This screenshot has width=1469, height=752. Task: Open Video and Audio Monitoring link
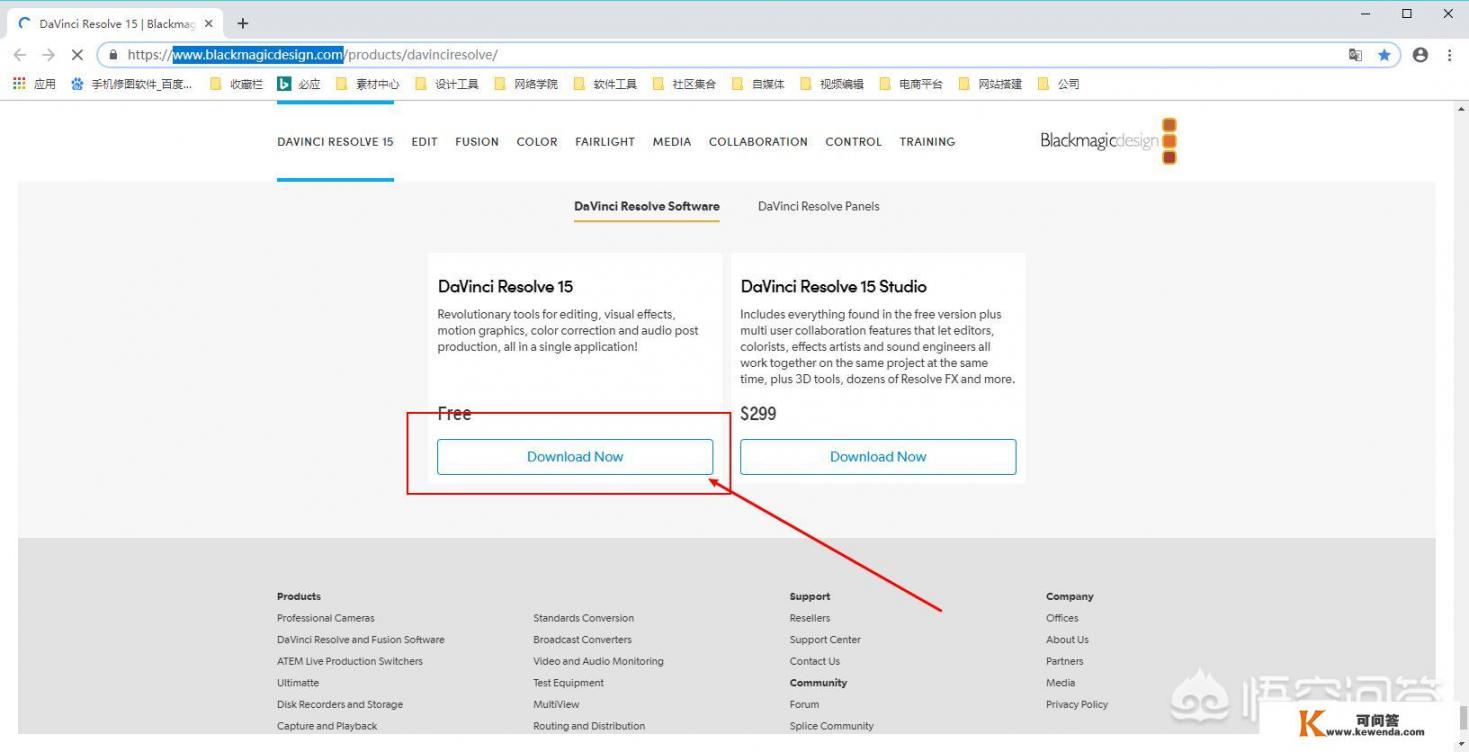[598, 661]
